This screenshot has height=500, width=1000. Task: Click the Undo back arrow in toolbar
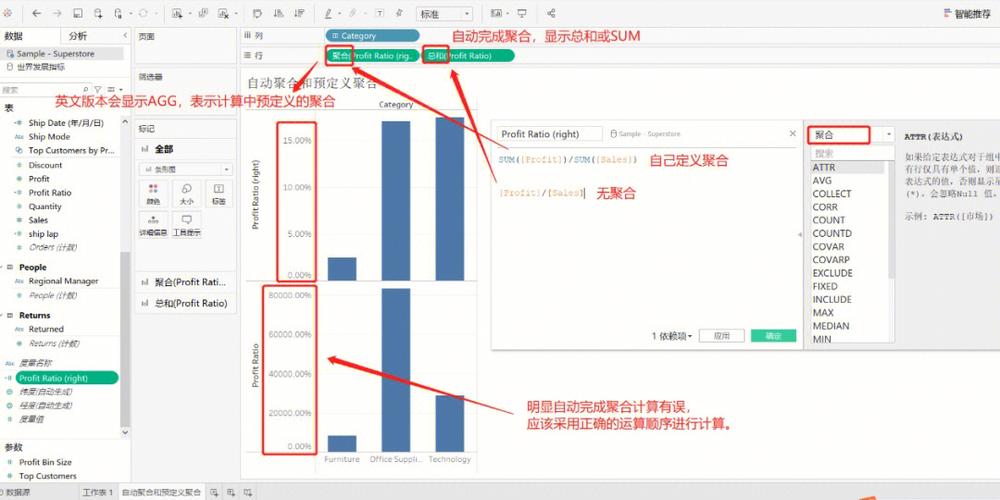(x=36, y=13)
